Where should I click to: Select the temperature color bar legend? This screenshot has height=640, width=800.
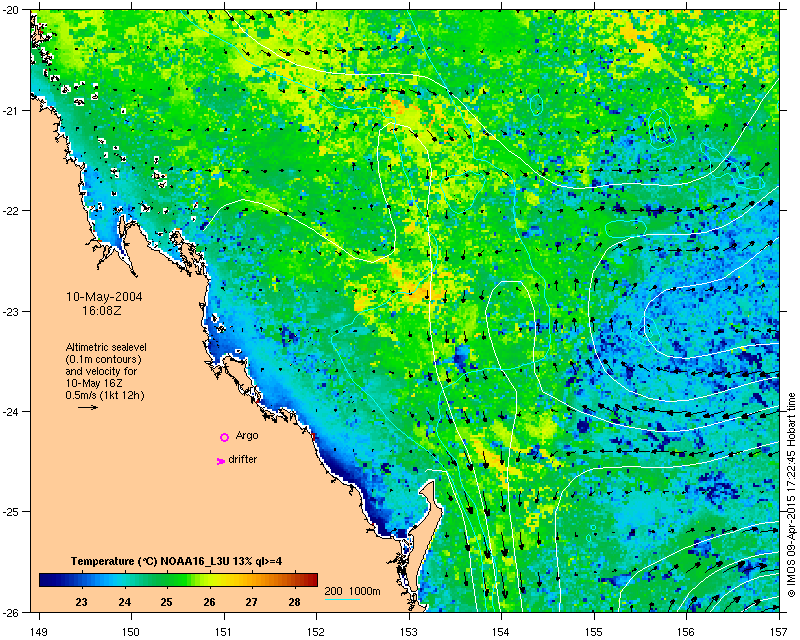click(x=178, y=580)
